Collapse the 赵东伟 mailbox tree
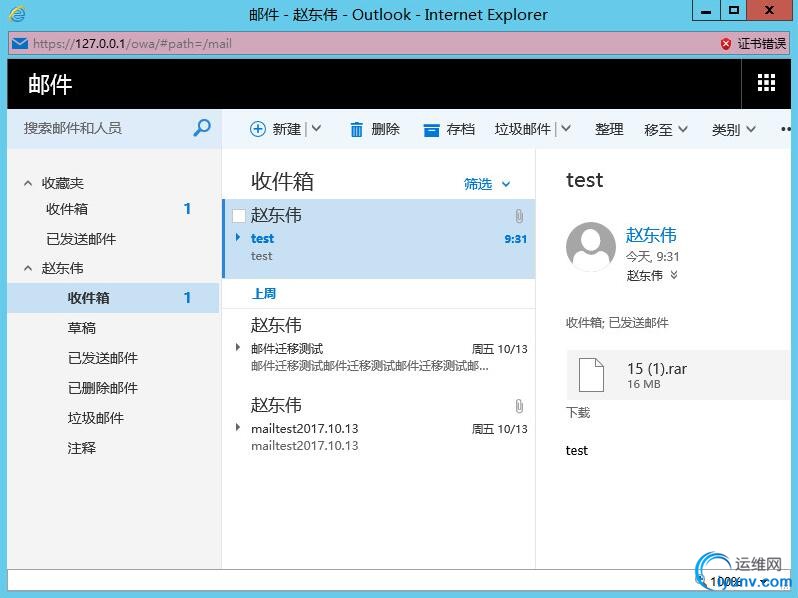 click(x=28, y=268)
